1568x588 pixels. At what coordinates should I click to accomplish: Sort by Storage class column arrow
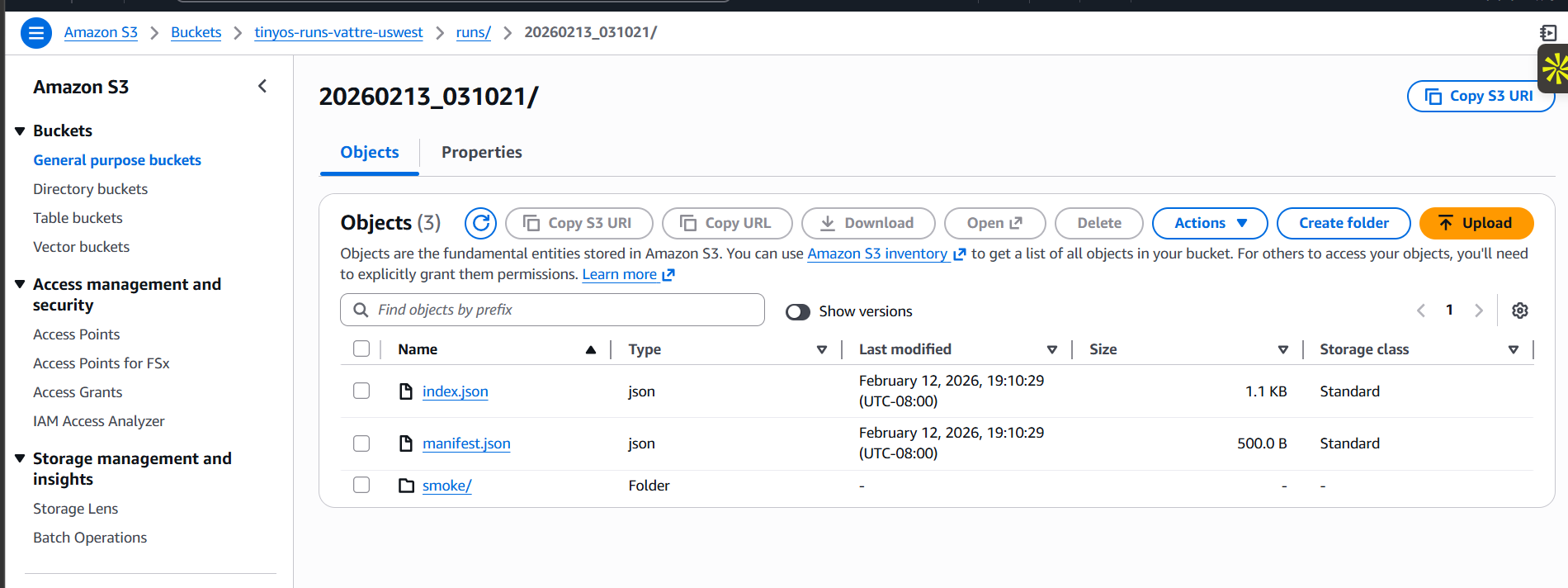pyautogui.click(x=1514, y=349)
